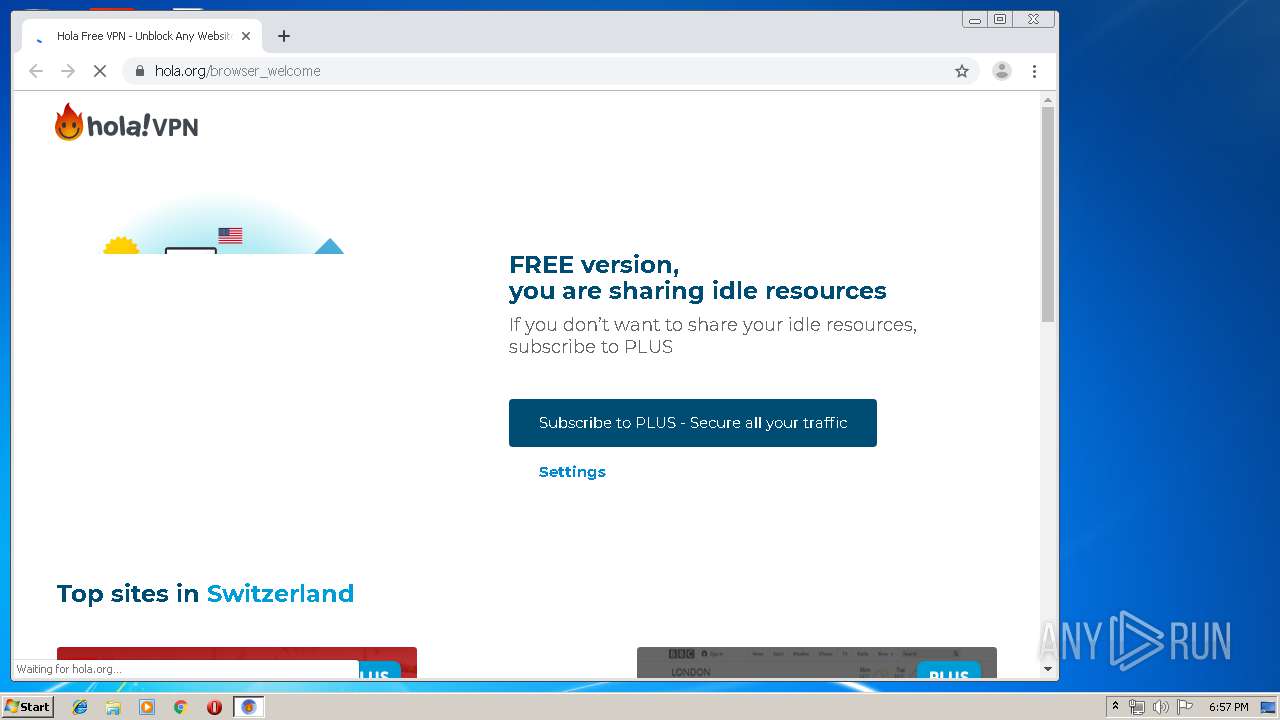Bookmark this page with the star
Image resolution: width=1280 pixels, height=720 pixels.
tap(962, 71)
